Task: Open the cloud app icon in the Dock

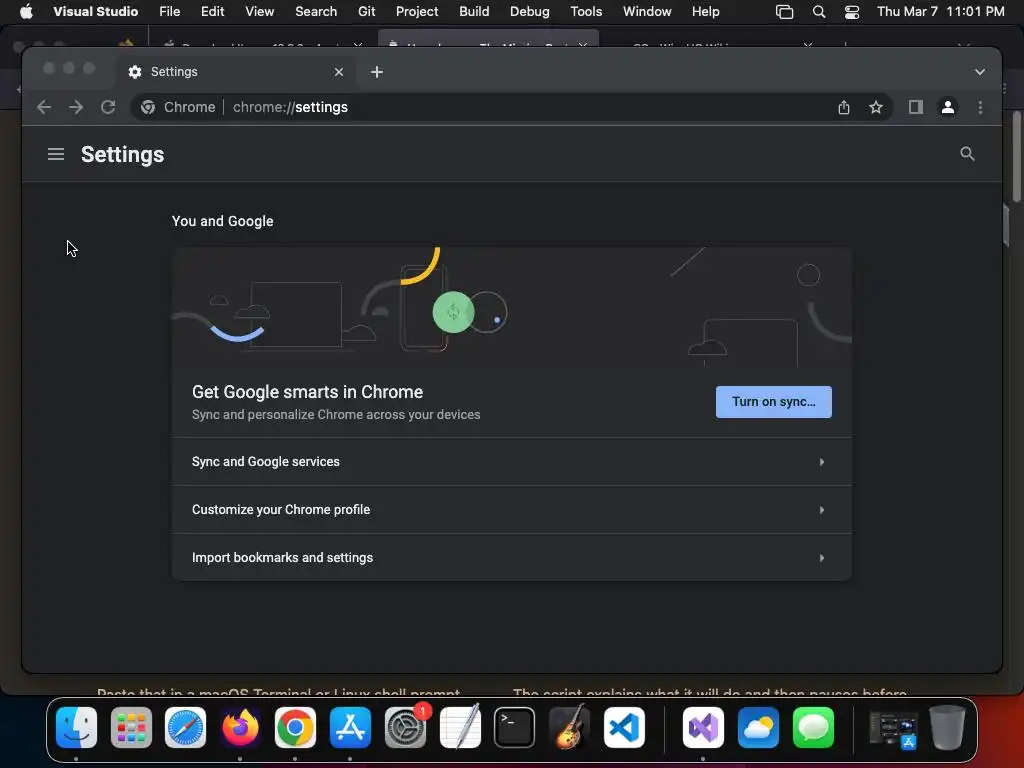Action: (x=758, y=727)
